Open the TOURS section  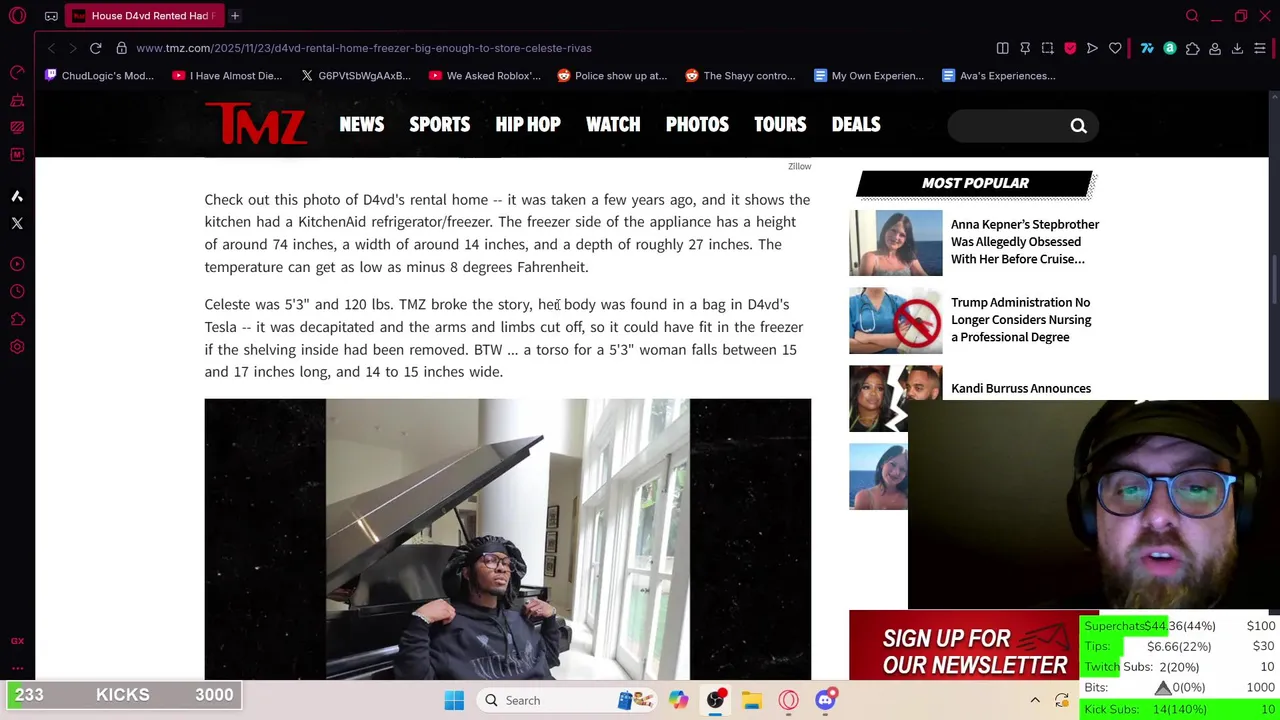[x=780, y=124]
